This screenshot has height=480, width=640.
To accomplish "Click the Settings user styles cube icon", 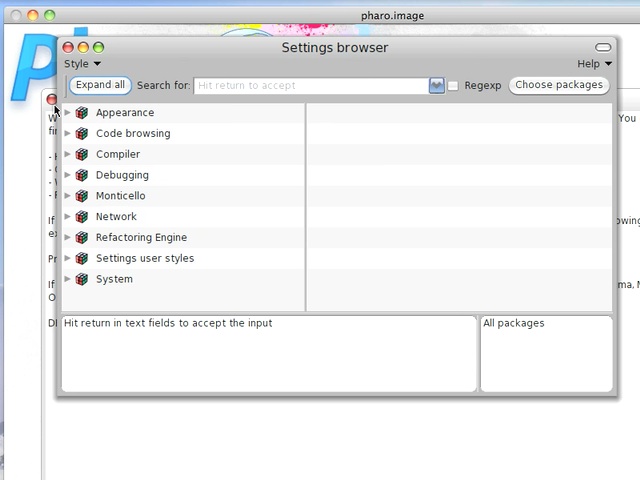I will pyautogui.click(x=82, y=258).
